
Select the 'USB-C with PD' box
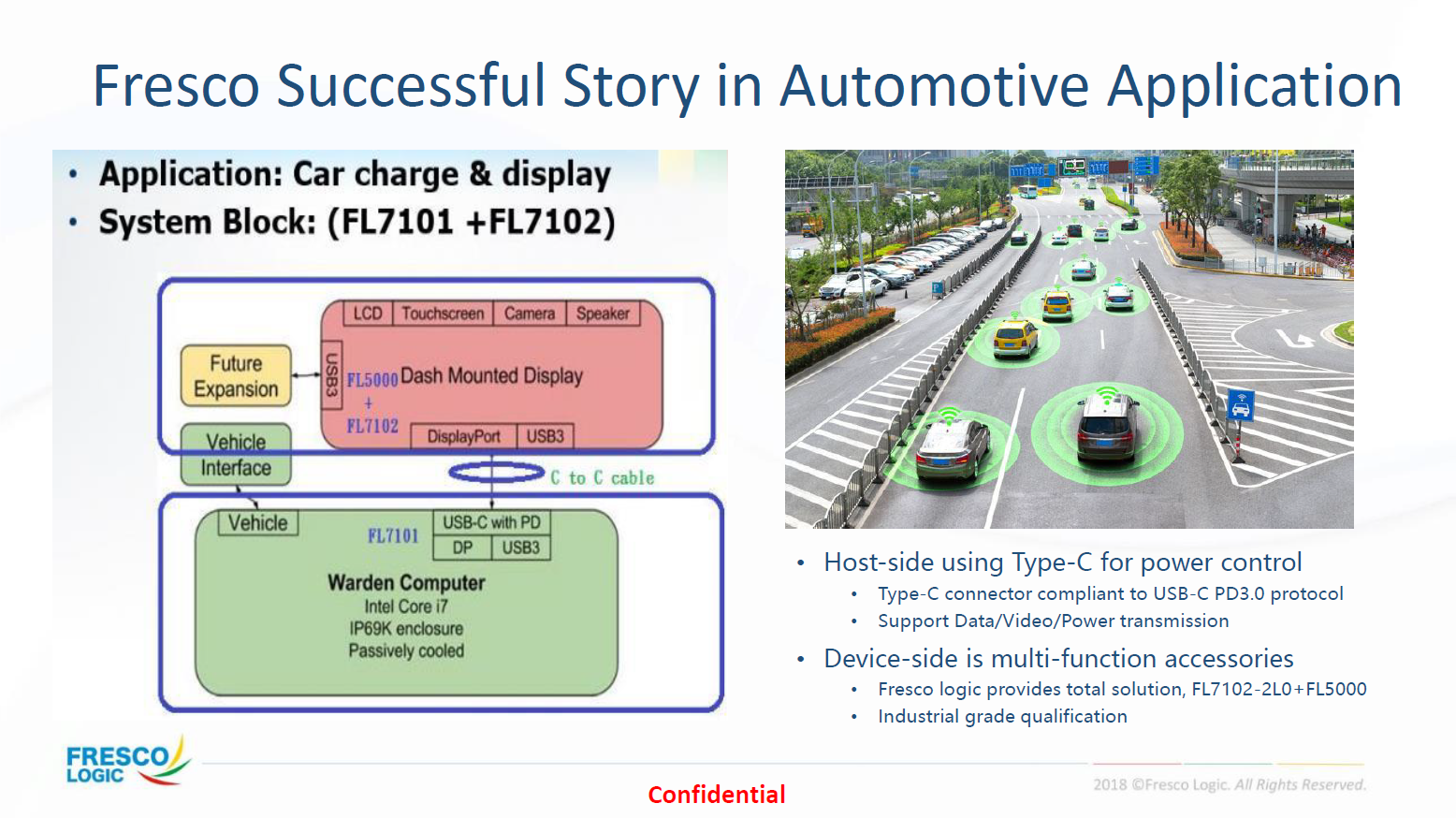click(x=491, y=522)
